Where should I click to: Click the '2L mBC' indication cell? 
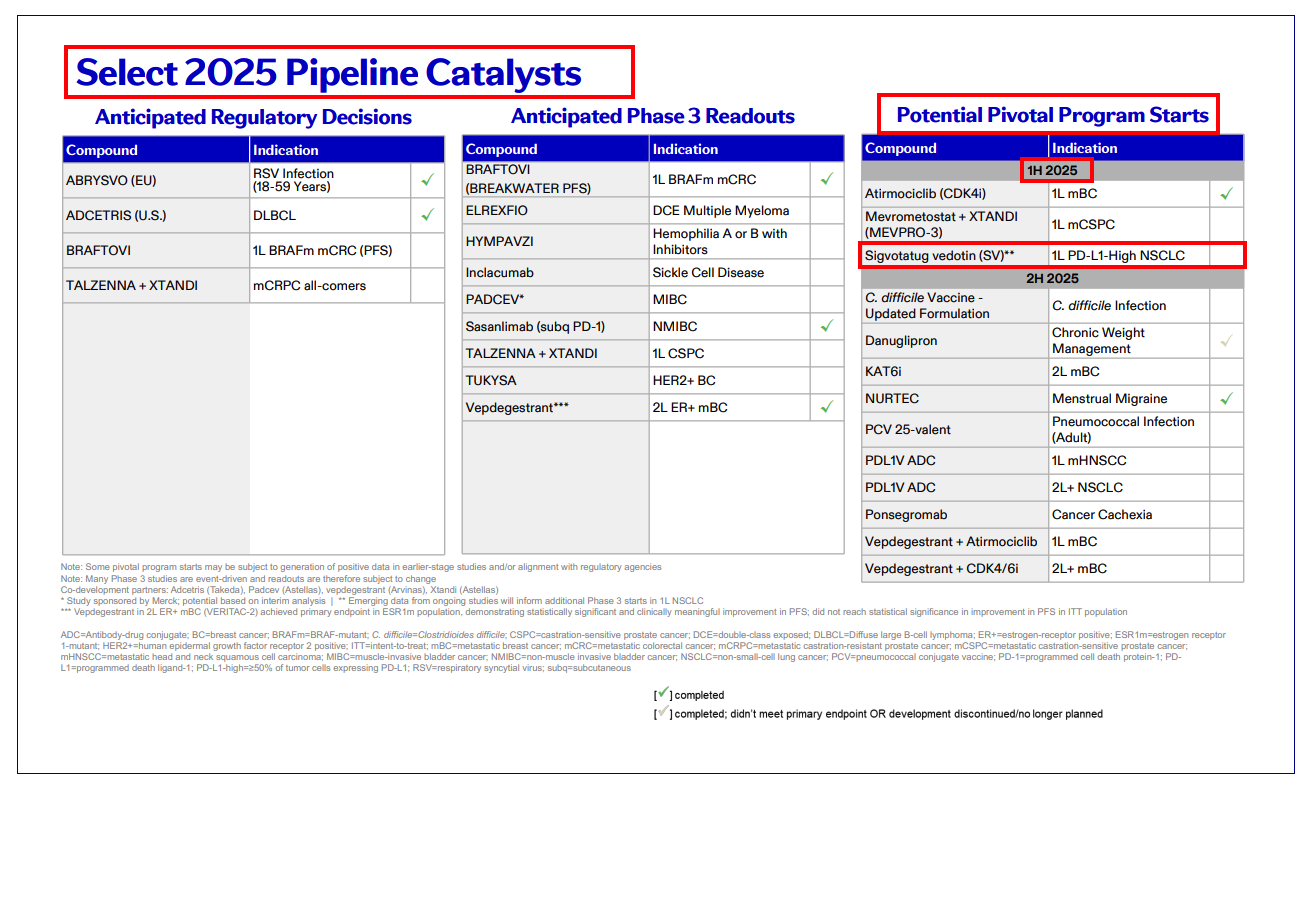pos(1129,371)
